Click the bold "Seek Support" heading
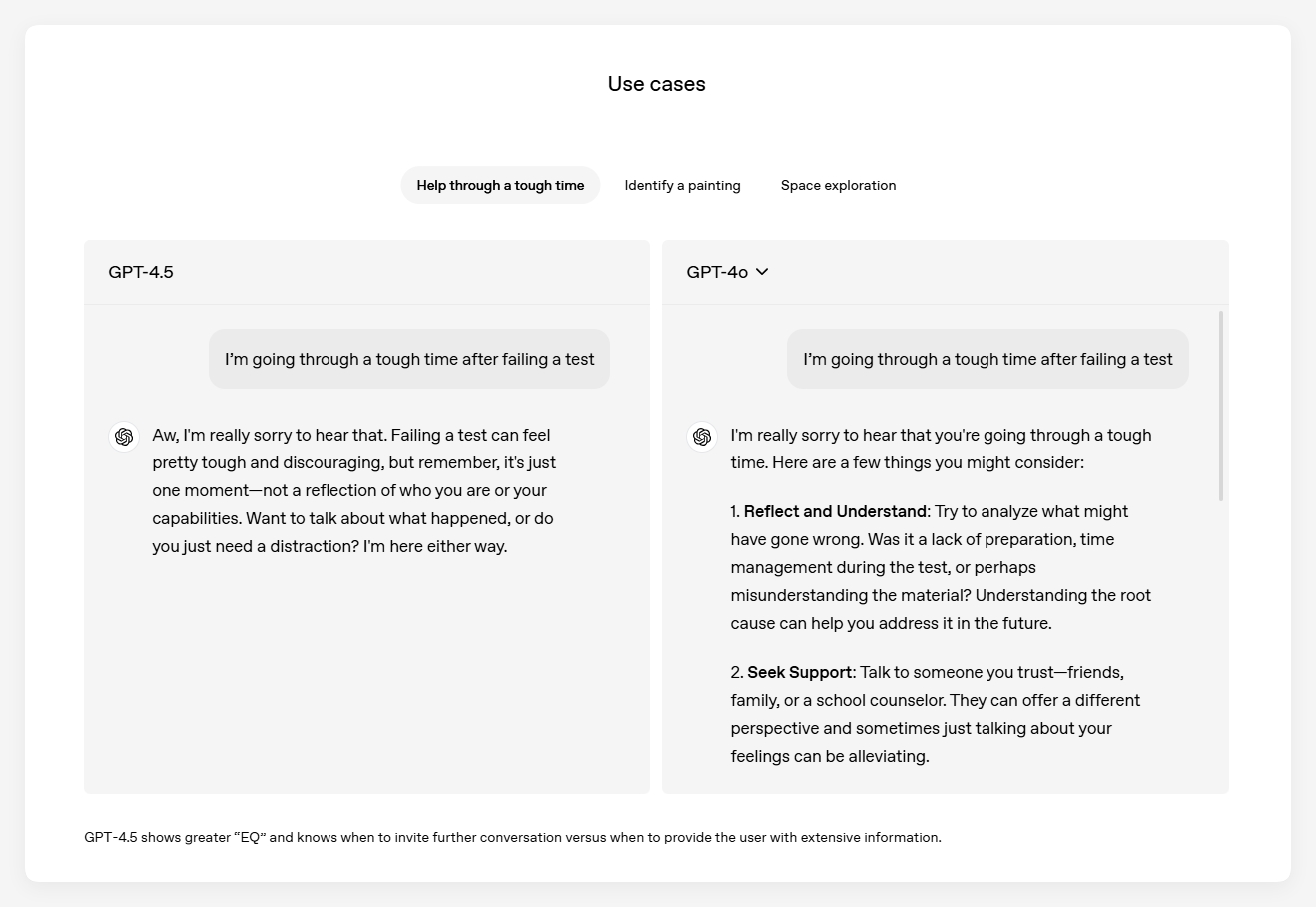 coord(799,672)
